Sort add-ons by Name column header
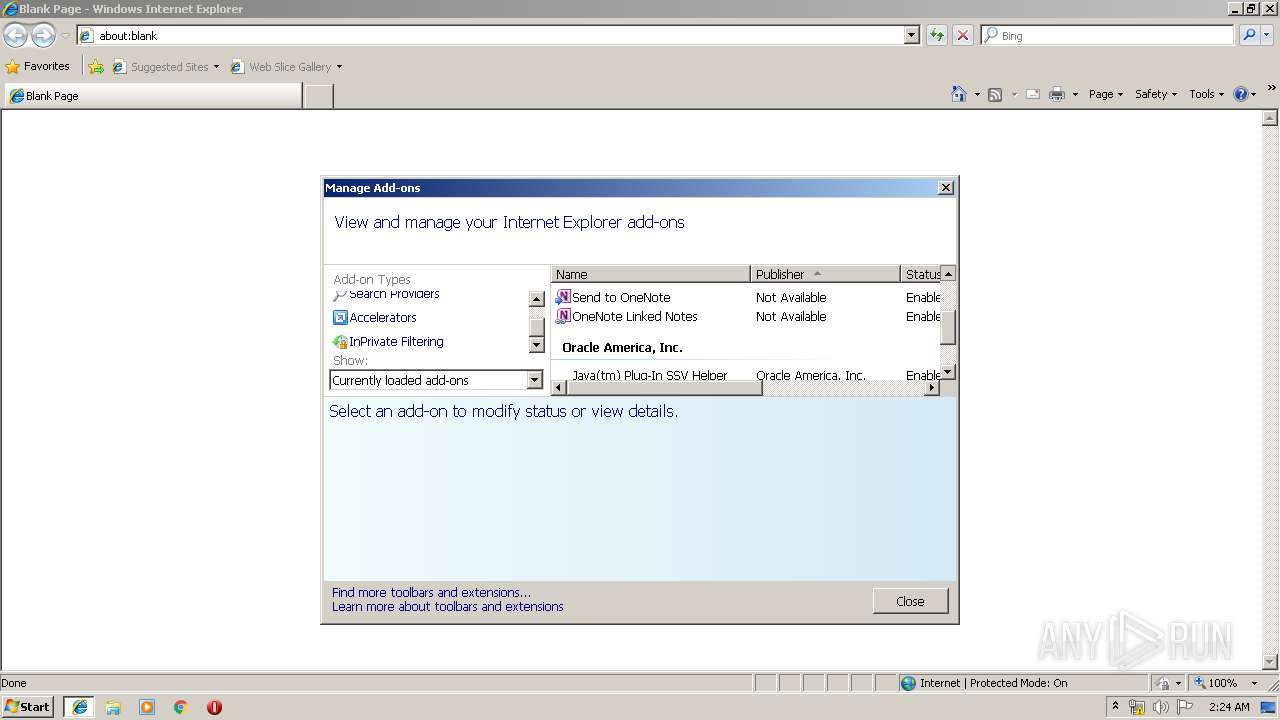Viewport: 1280px width, 720px height. click(x=650, y=274)
